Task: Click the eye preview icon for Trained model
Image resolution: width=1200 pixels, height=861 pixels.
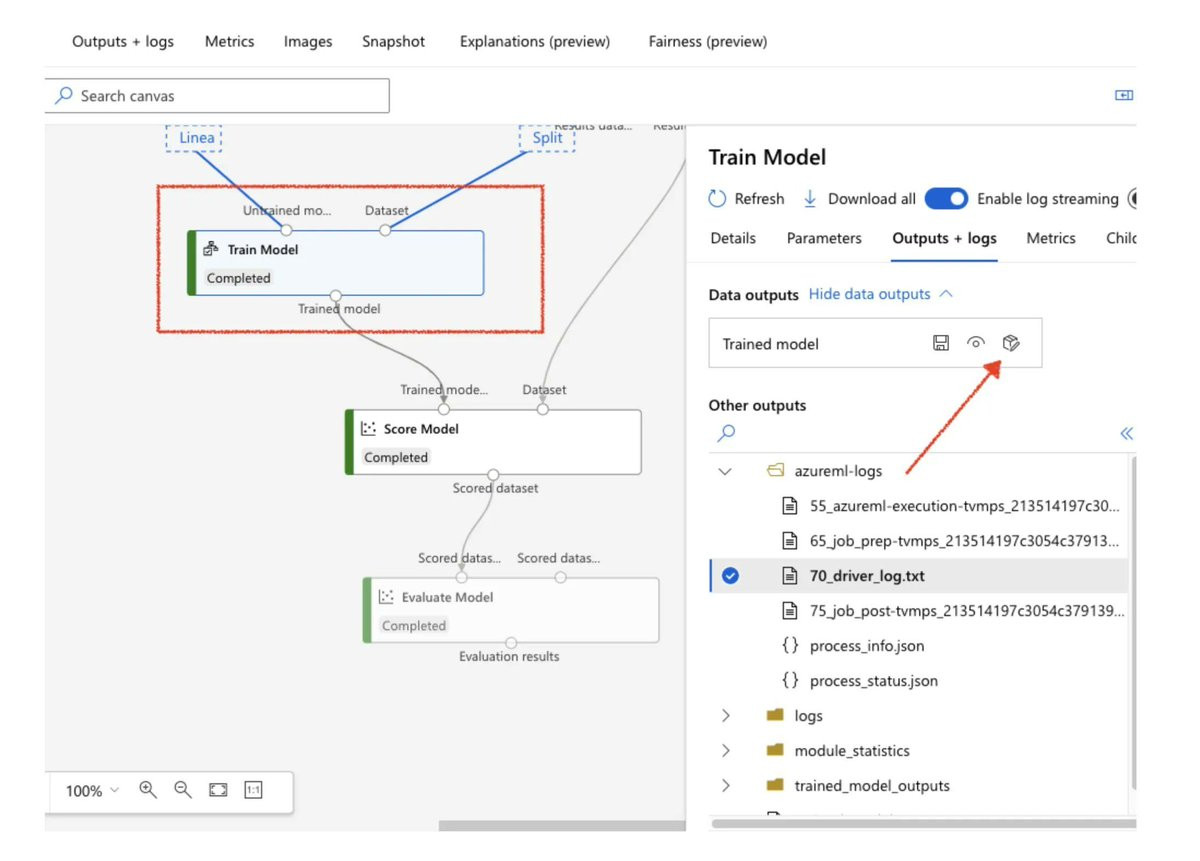Action: tap(975, 343)
